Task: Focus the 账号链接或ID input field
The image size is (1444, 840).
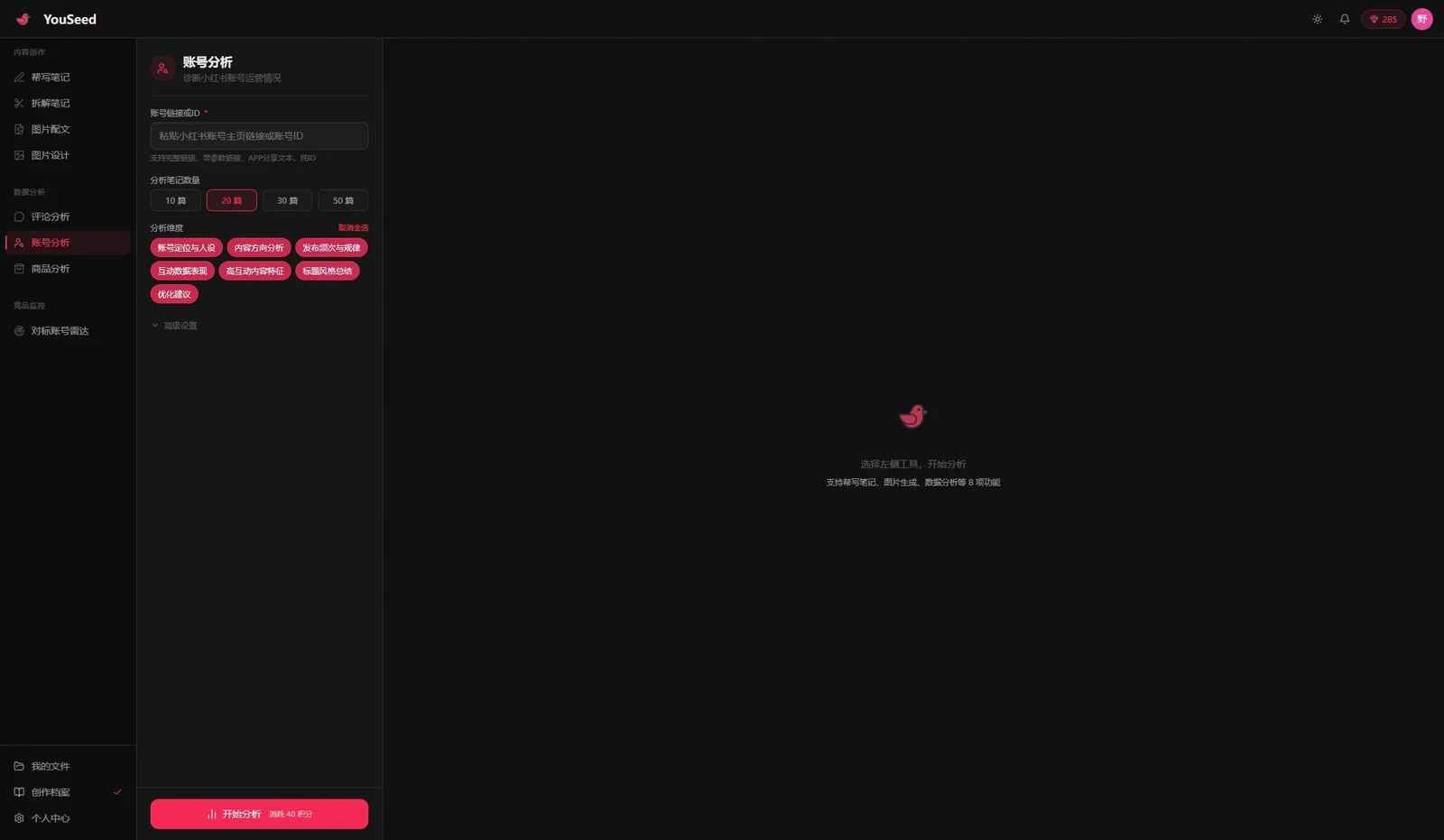Action: [259, 136]
